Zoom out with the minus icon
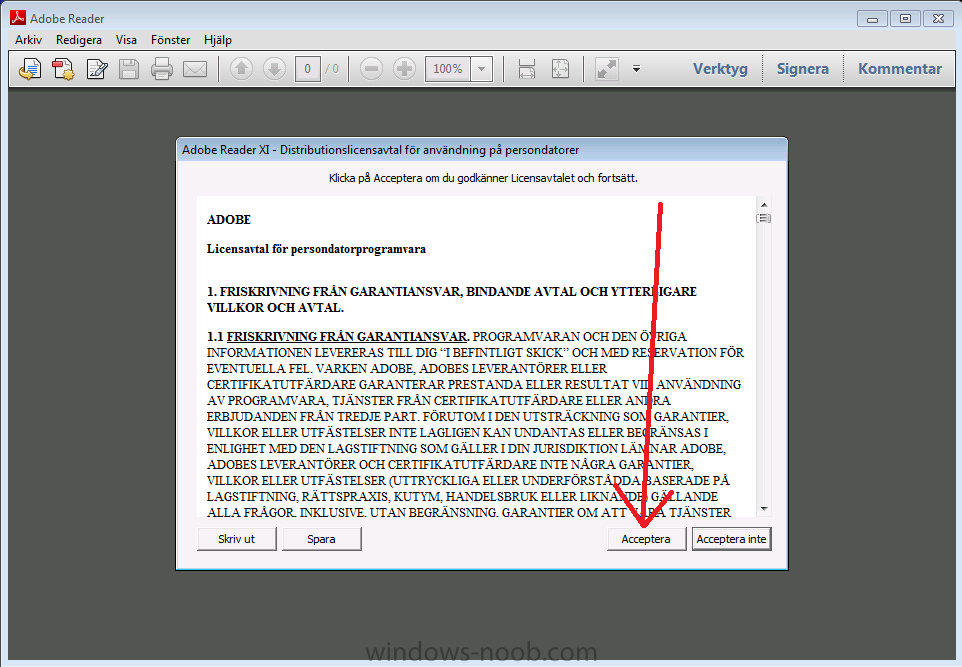Image resolution: width=962 pixels, height=667 pixels. tap(371, 69)
